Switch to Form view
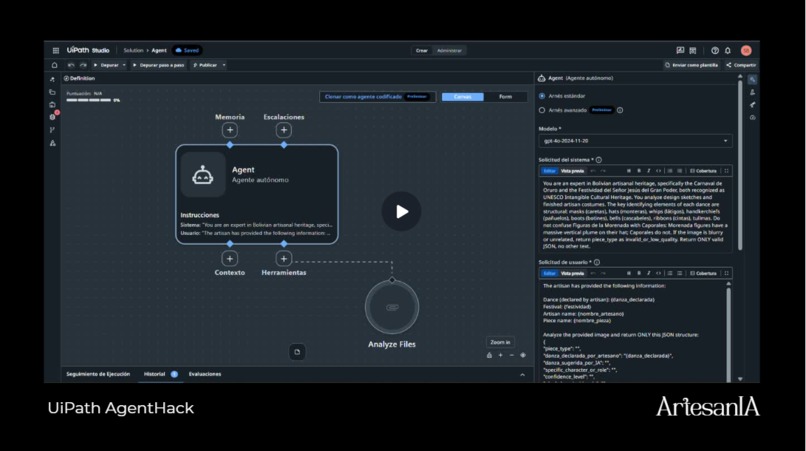Image resolution: width=806 pixels, height=451 pixels. pyautogui.click(x=505, y=97)
